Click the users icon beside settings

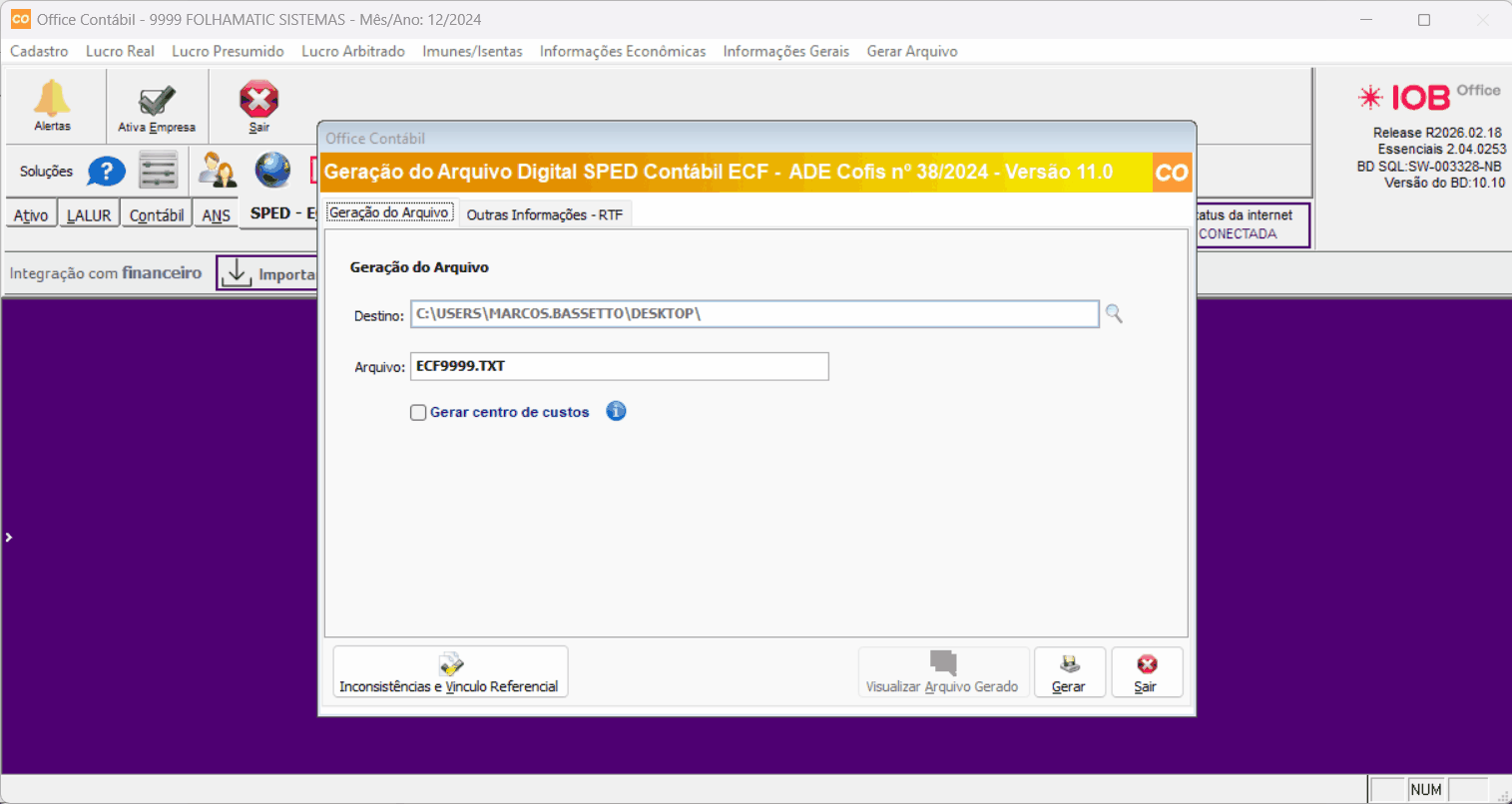click(x=217, y=171)
